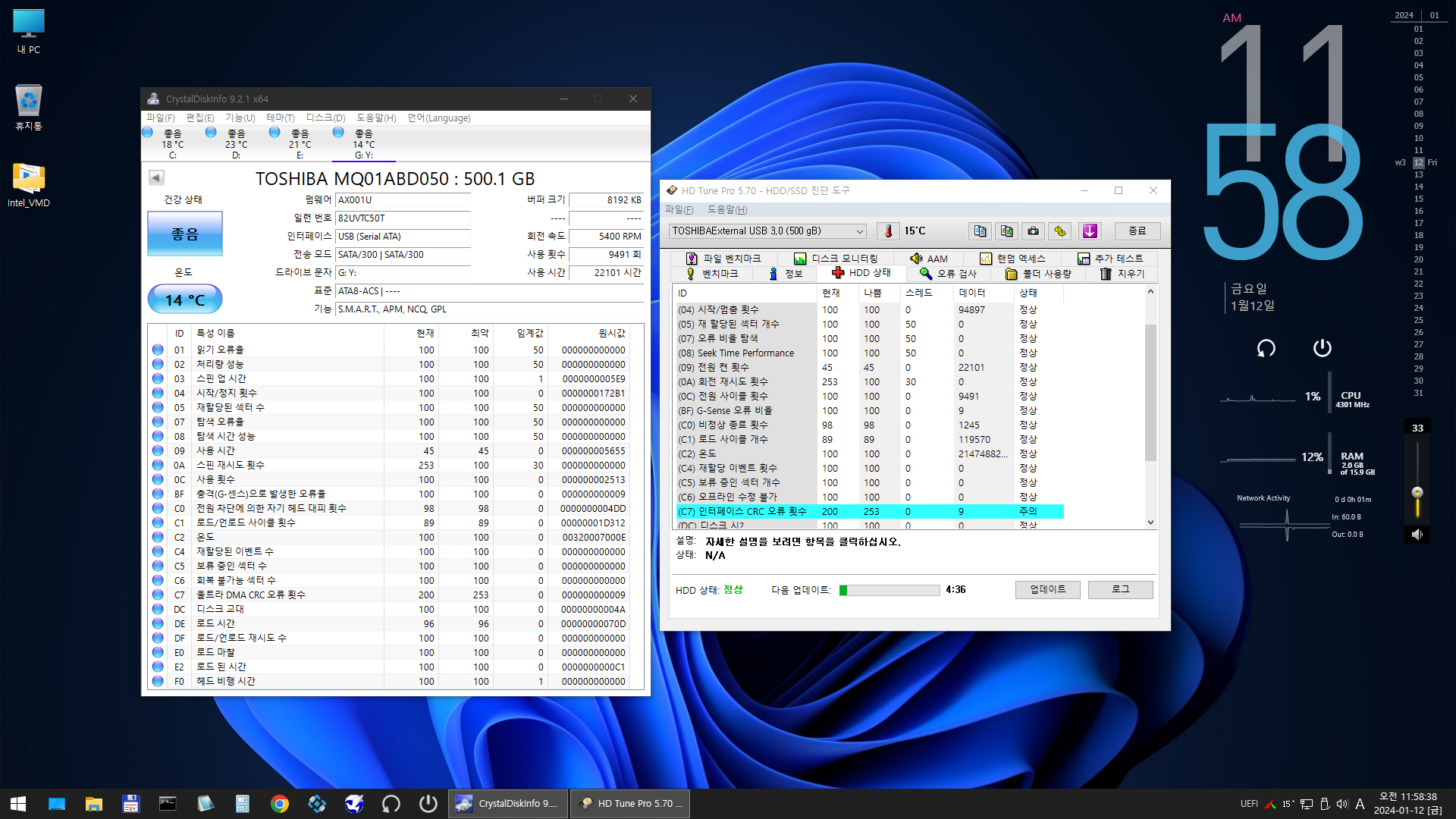Click the 업데이트 button in HD Tune

(x=1048, y=590)
